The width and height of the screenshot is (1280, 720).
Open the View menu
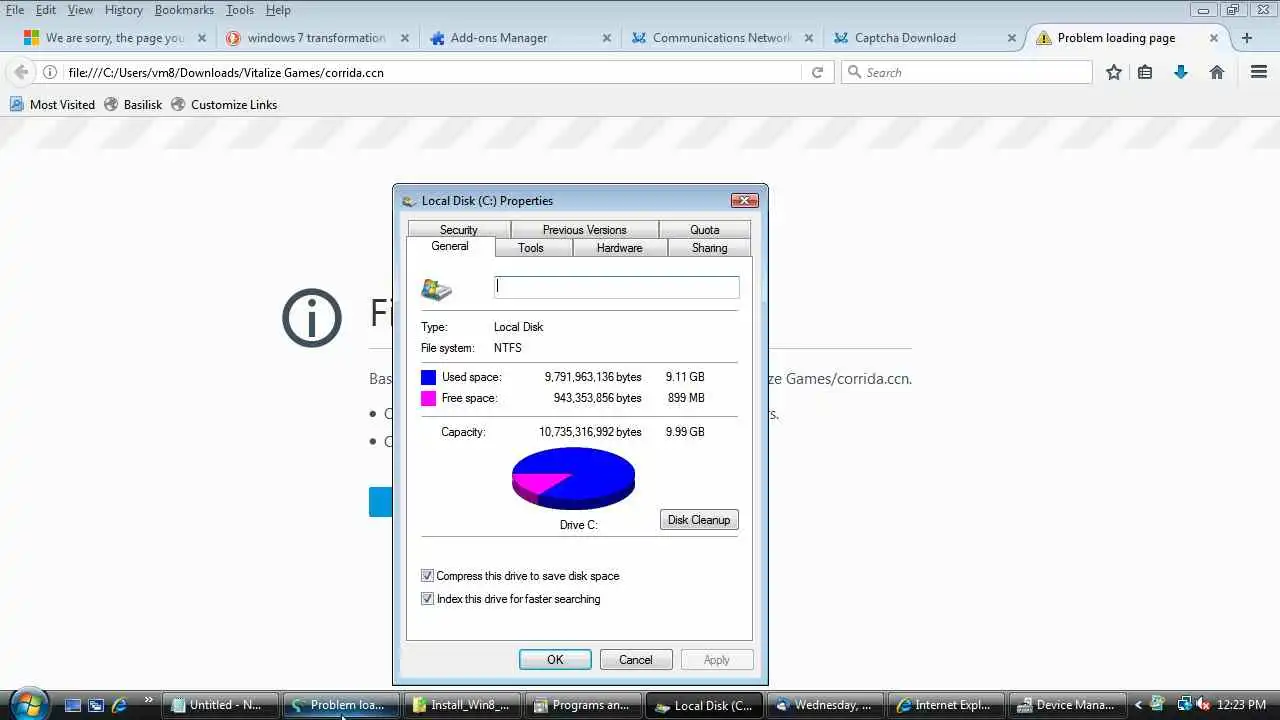[80, 10]
